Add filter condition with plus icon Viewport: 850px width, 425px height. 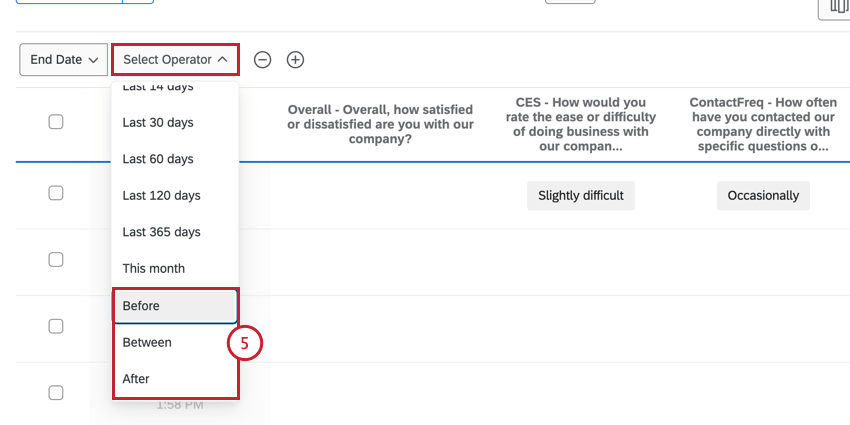tap(295, 60)
